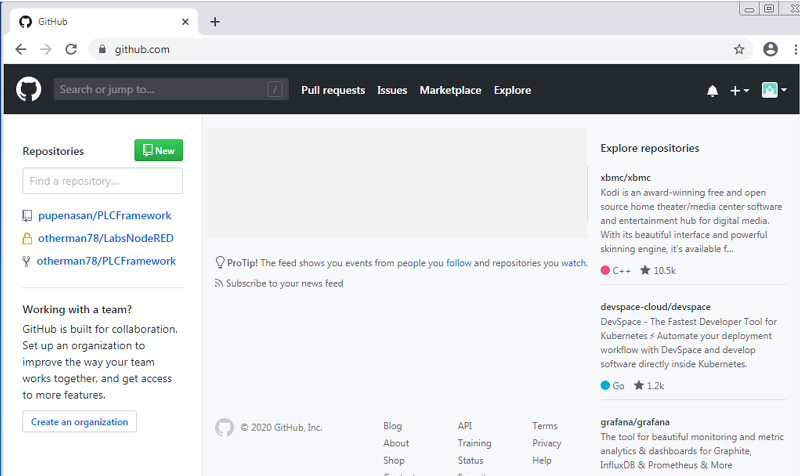Open pupenasan/PLCFramework repository

coord(105,215)
